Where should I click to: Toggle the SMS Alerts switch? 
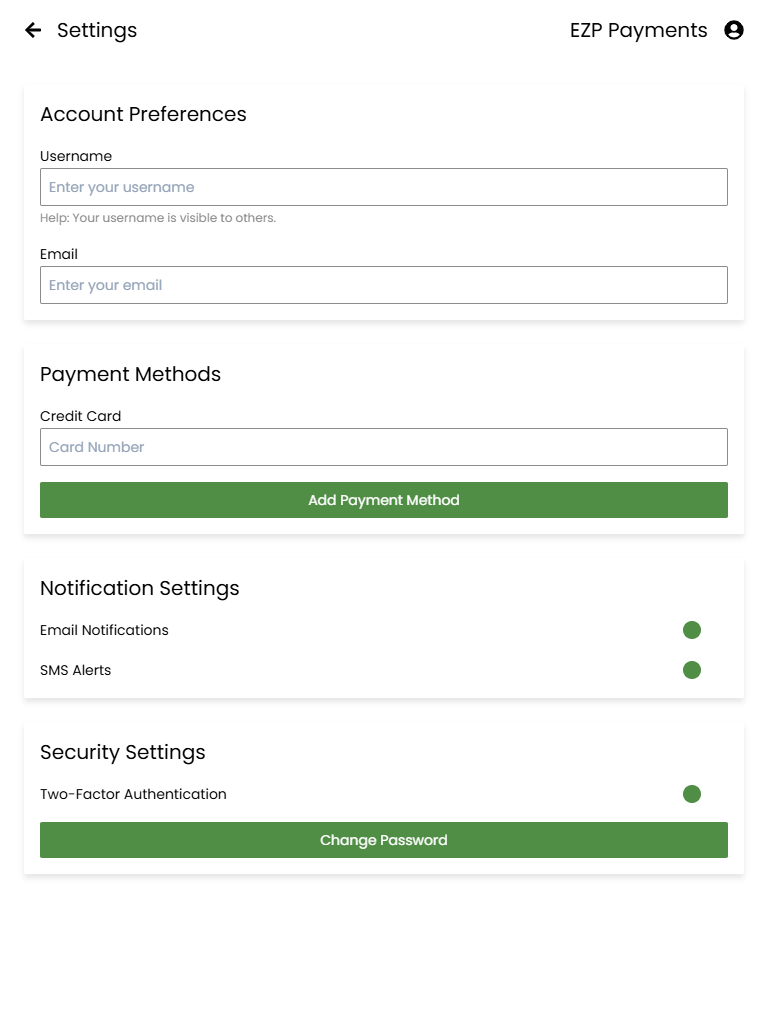coord(692,670)
